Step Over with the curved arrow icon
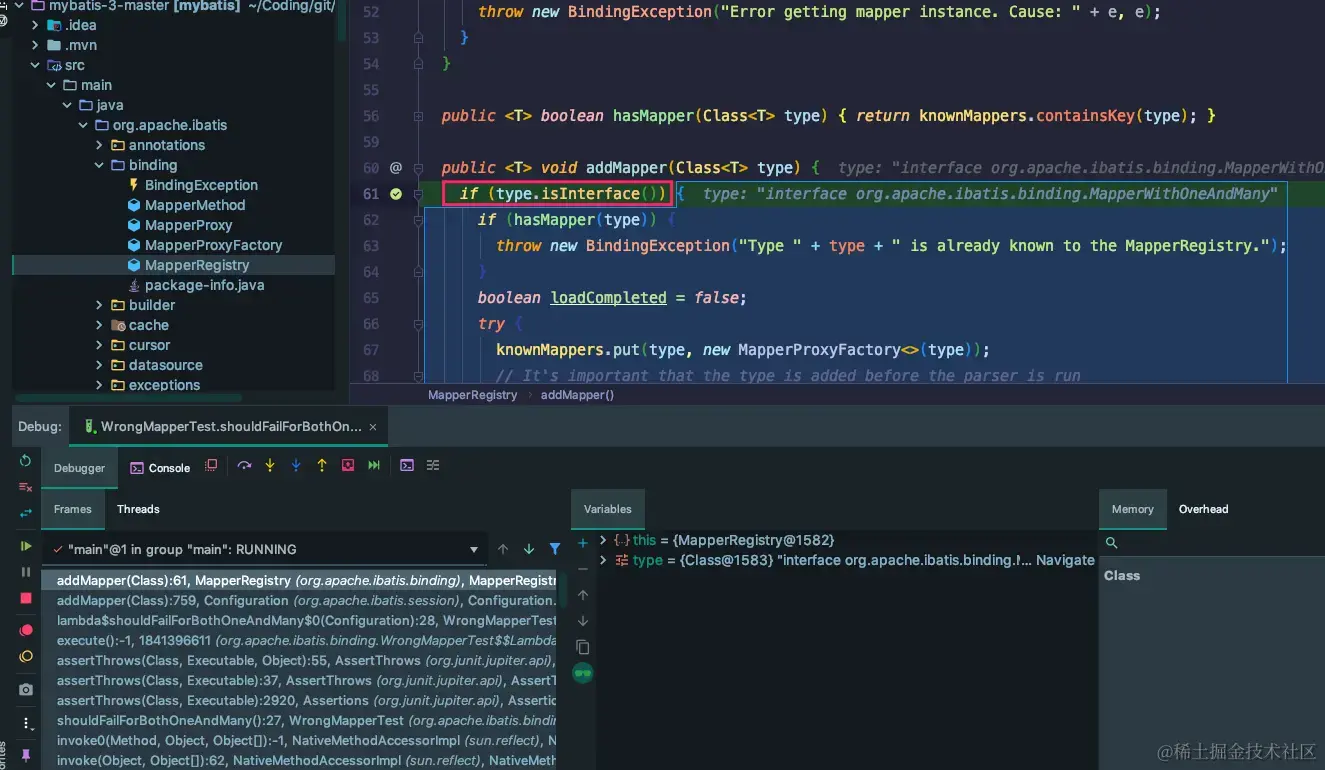Image resolution: width=1325 pixels, height=770 pixels. (244, 466)
